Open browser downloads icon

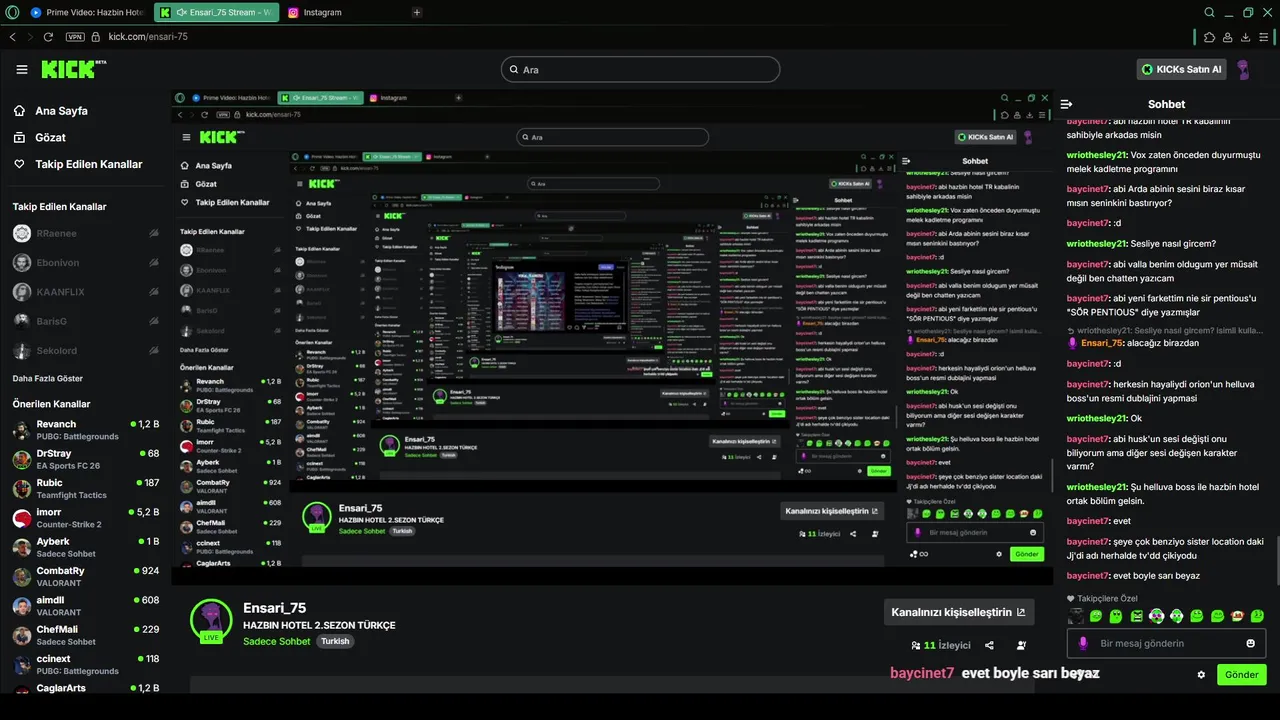[1246, 37]
